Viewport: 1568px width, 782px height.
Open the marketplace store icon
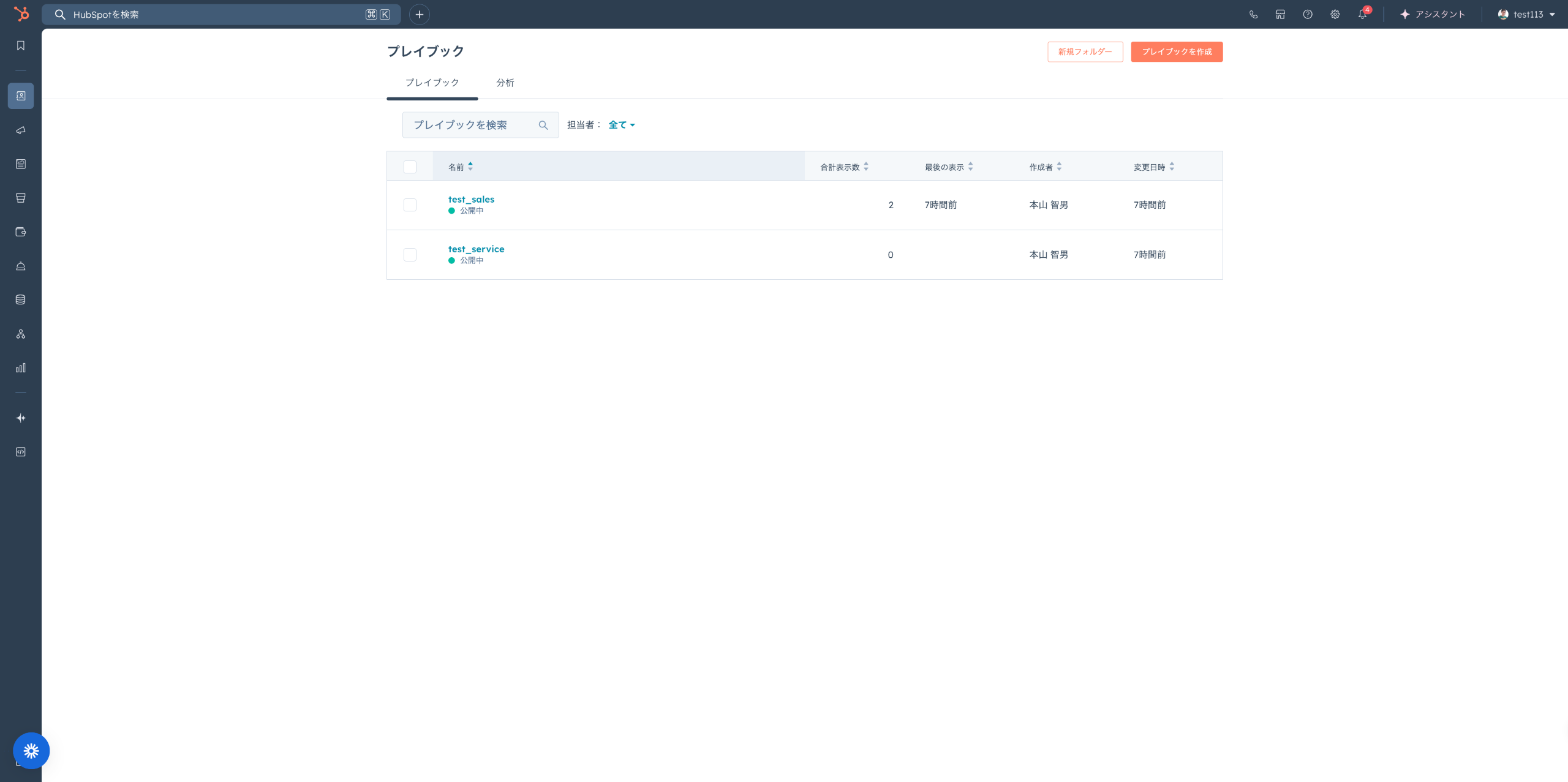(1280, 15)
